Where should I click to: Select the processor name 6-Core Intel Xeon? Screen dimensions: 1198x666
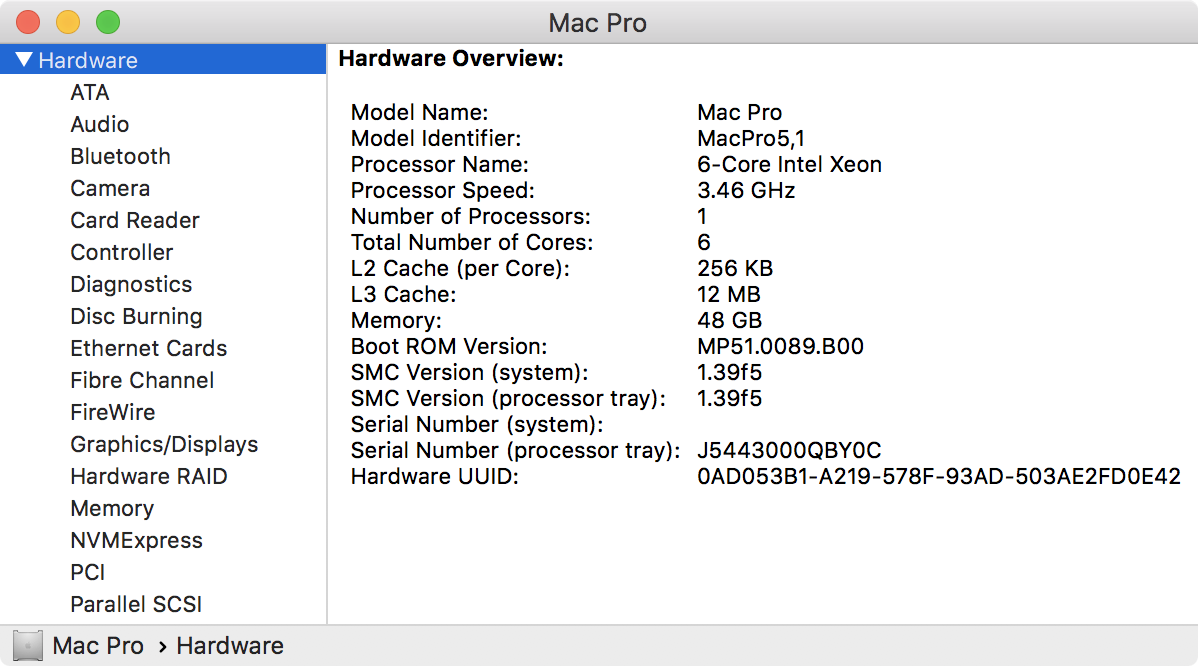click(789, 165)
